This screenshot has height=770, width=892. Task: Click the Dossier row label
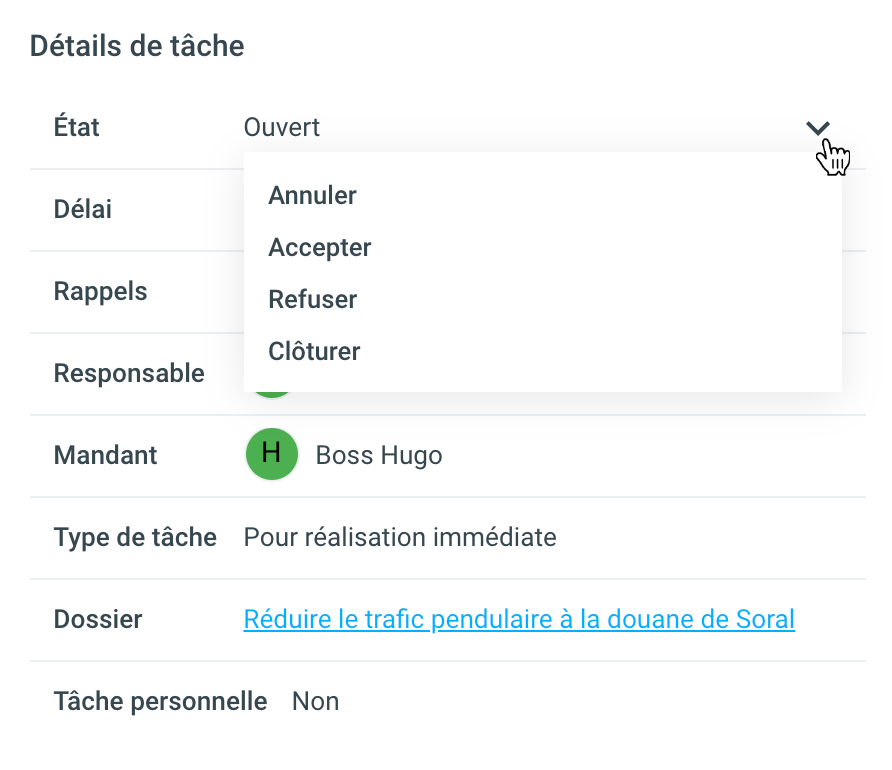(98, 620)
